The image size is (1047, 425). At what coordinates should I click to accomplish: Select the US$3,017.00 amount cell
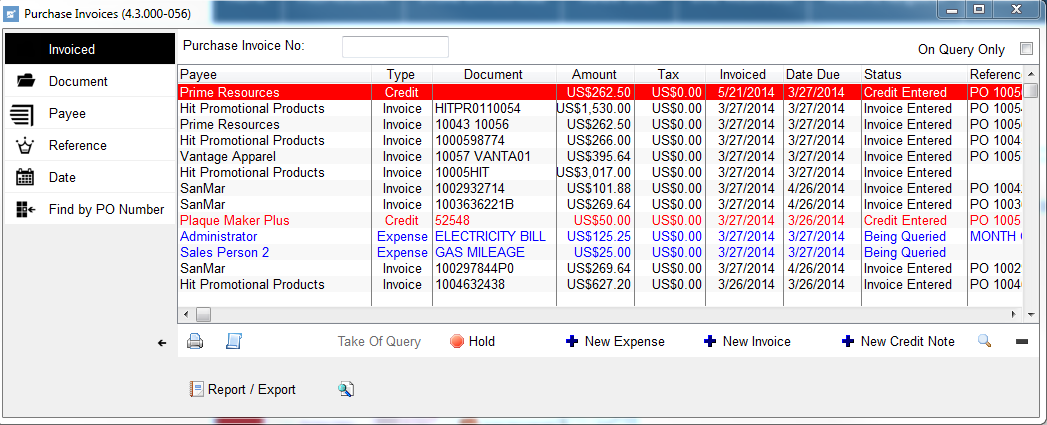click(595, 172)
